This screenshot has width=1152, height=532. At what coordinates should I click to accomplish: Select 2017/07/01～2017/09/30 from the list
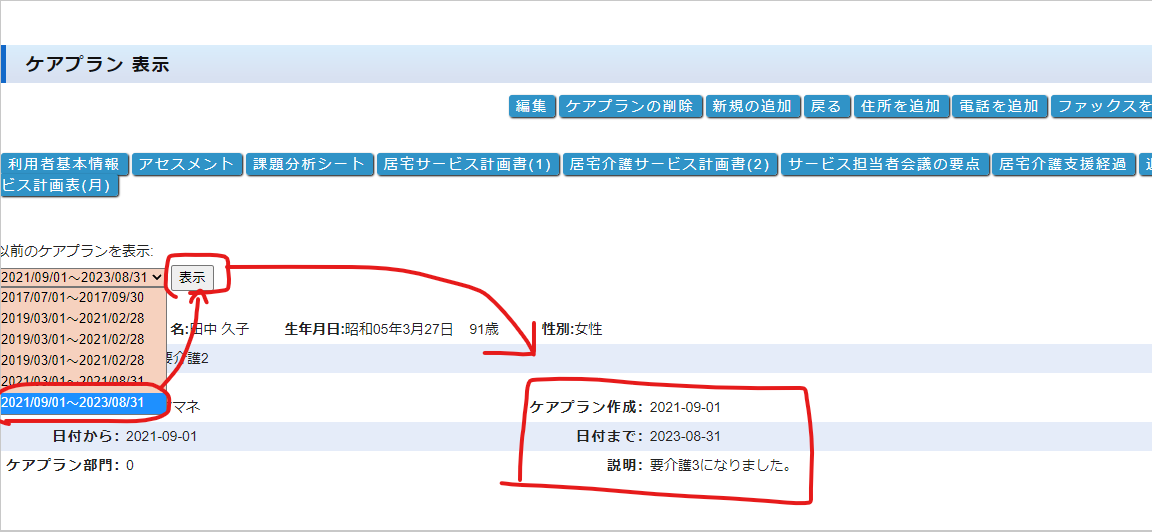(73, 297)
